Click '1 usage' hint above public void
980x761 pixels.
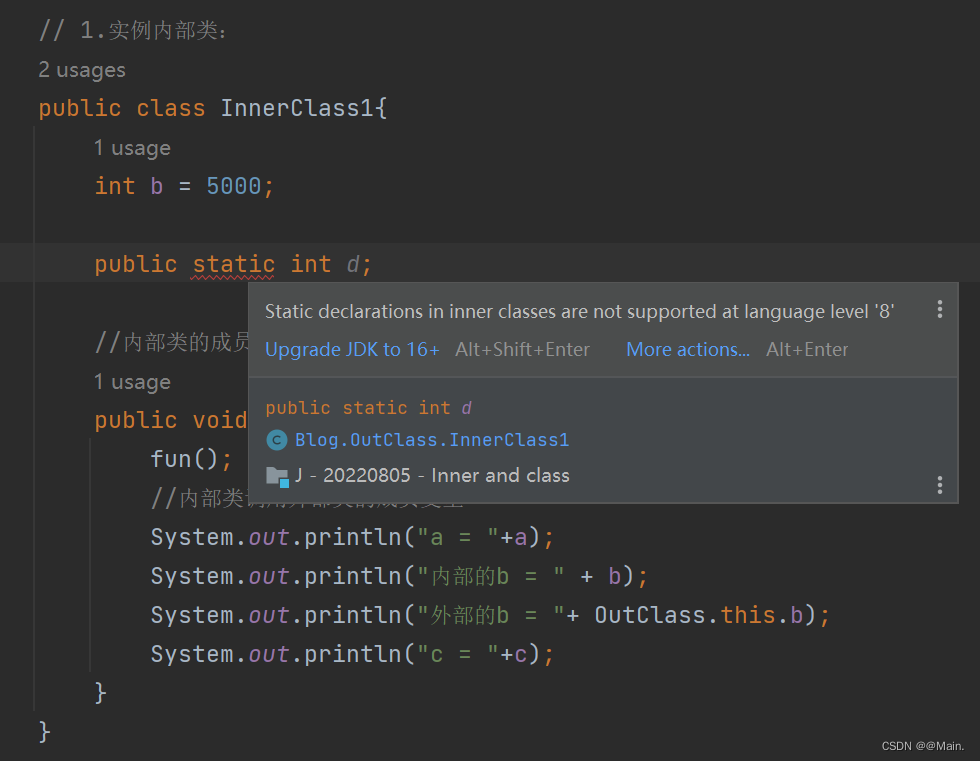click(132, 382)
